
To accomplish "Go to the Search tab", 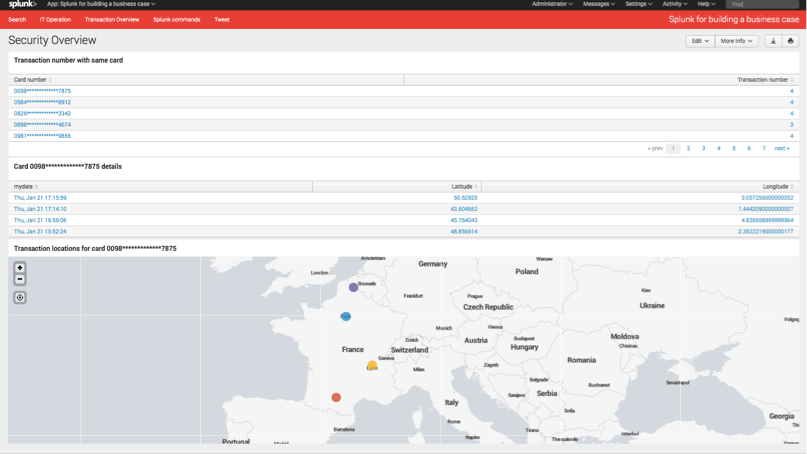I will 17,20.
